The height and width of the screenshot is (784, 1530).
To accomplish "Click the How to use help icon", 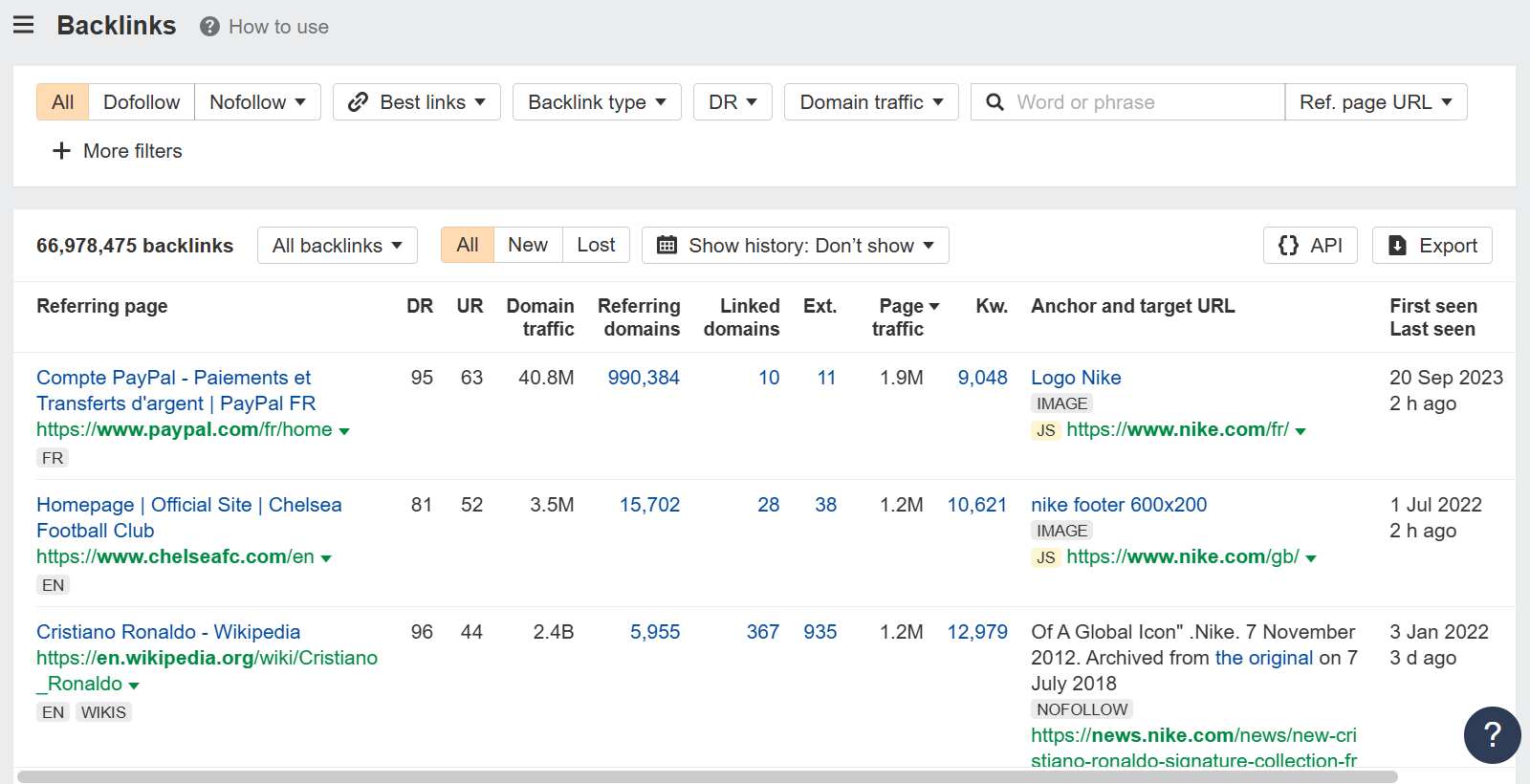I will pos(209,27).
